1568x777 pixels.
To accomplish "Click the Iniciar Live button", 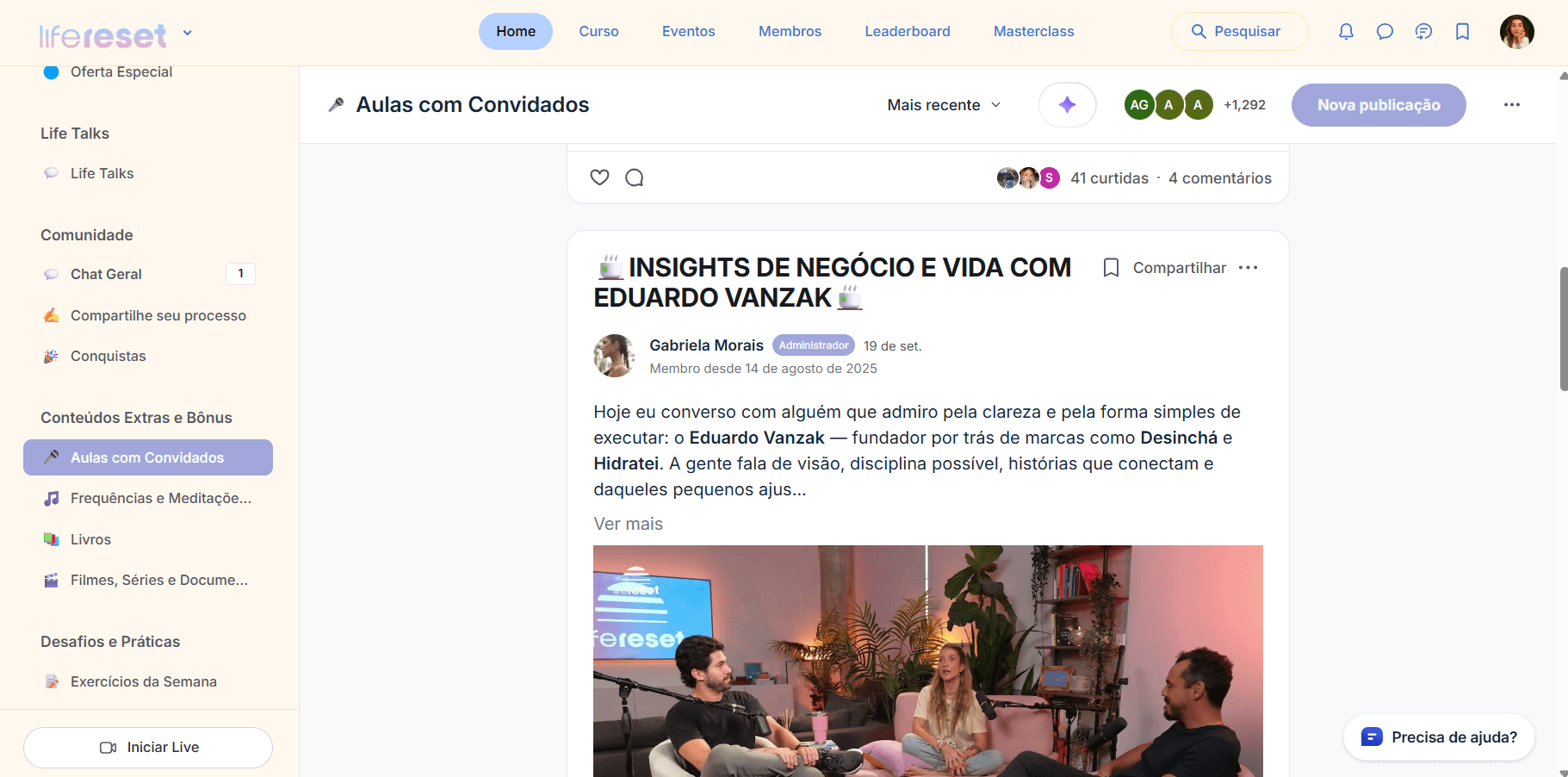I will pyautogui.click(x=148, y=748).
